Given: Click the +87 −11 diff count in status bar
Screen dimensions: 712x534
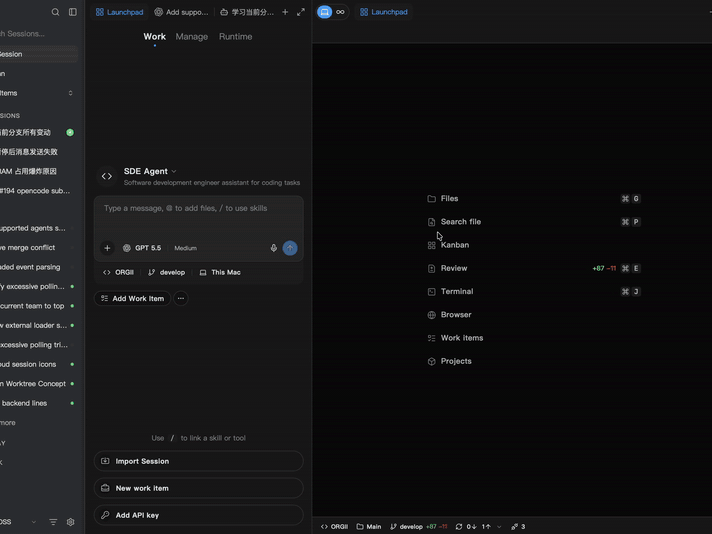Looking at the screenshot, I should [x=436, y=527].
